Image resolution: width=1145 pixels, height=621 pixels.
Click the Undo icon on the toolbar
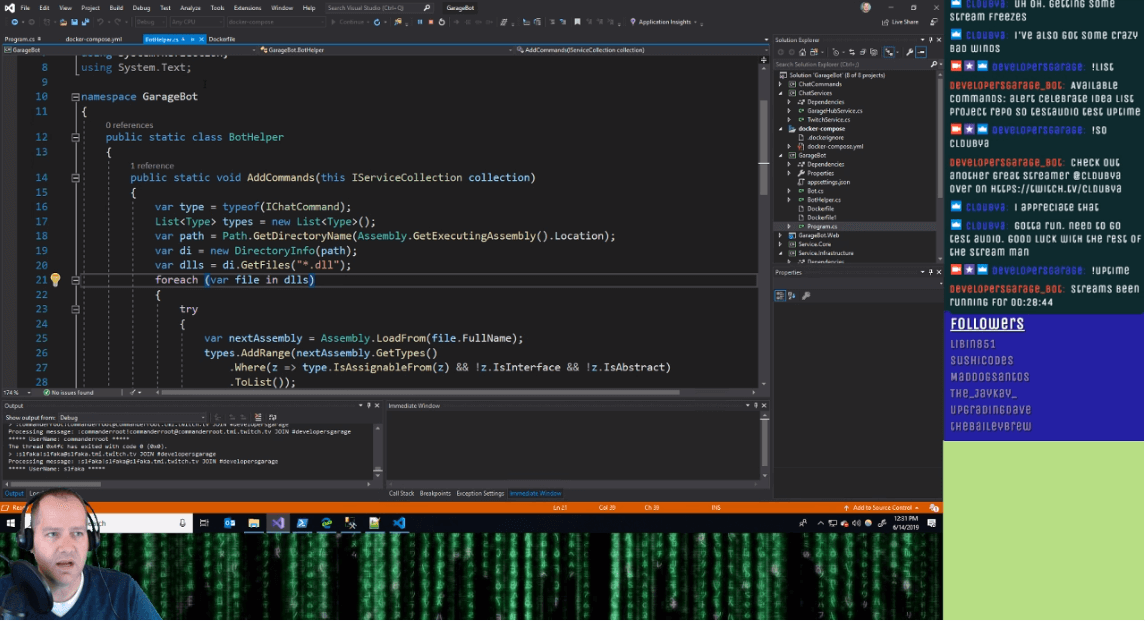101,22
